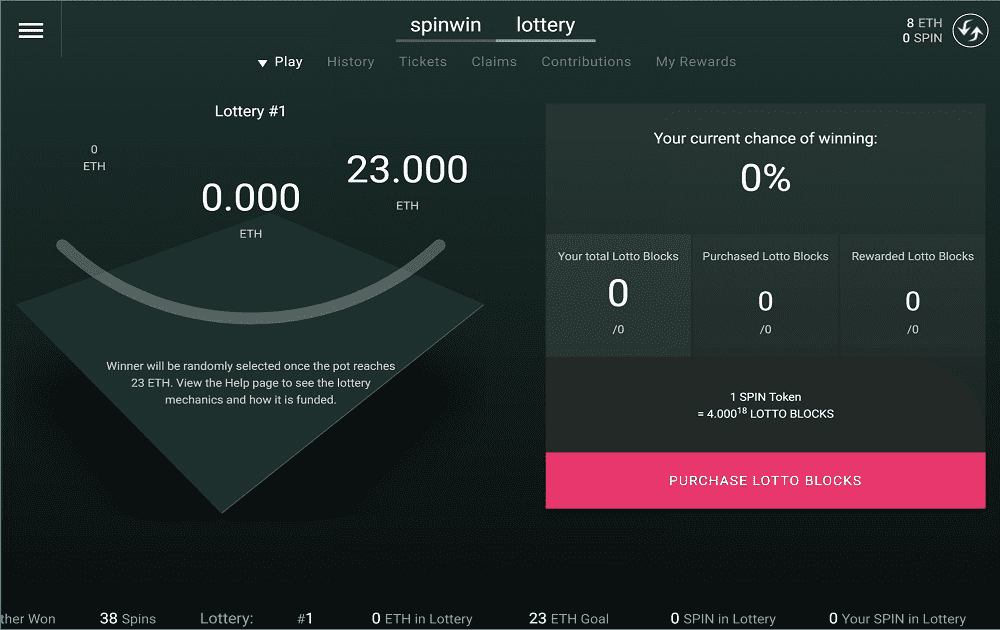
Task: Open the Tickets section
Action: click(423, 61)
